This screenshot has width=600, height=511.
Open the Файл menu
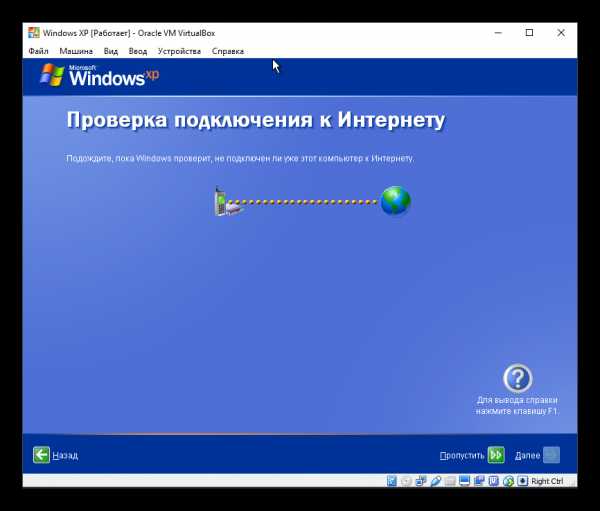[x=38, y=51]
